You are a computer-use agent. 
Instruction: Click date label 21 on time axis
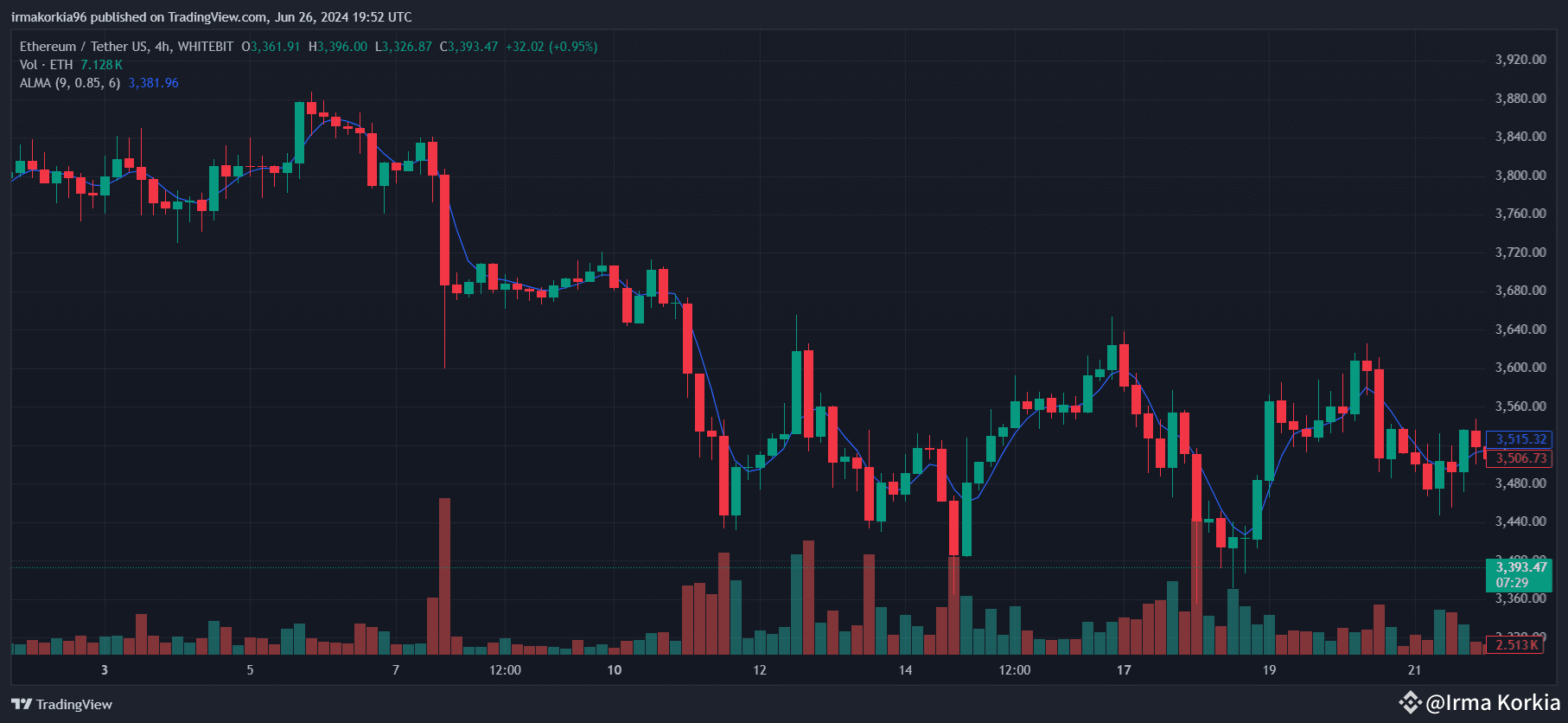1414,670
